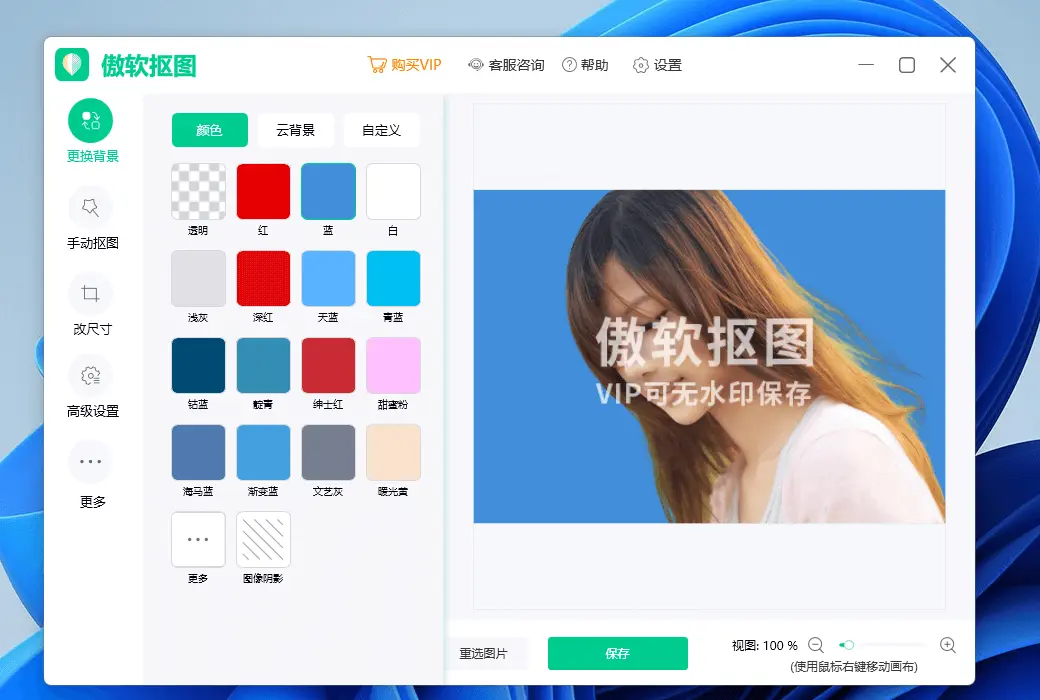Choose the 天蓝 sky blue swatch
The width and height of the screenshot is (1040, 700).
(328, 278)
